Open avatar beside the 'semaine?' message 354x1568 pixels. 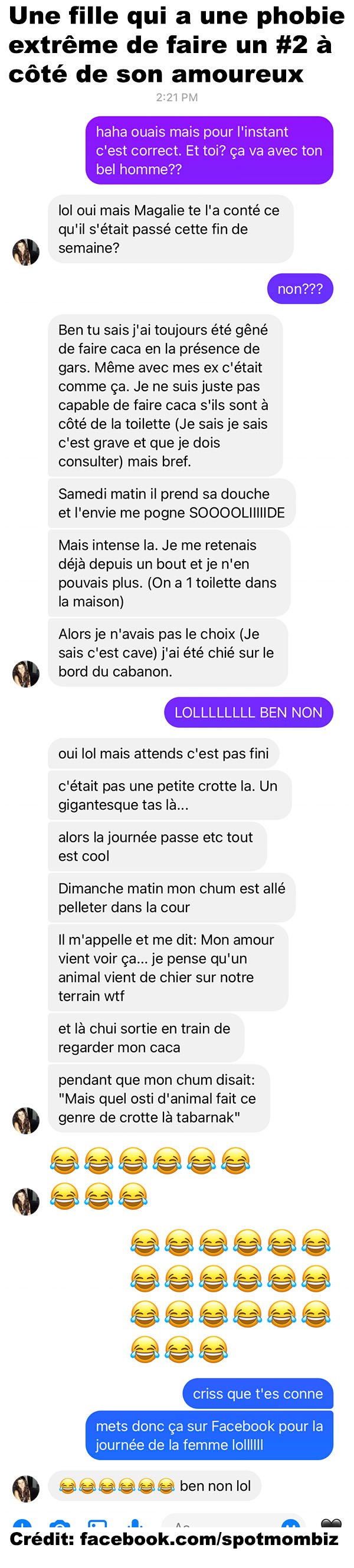(x=25, y=252)
